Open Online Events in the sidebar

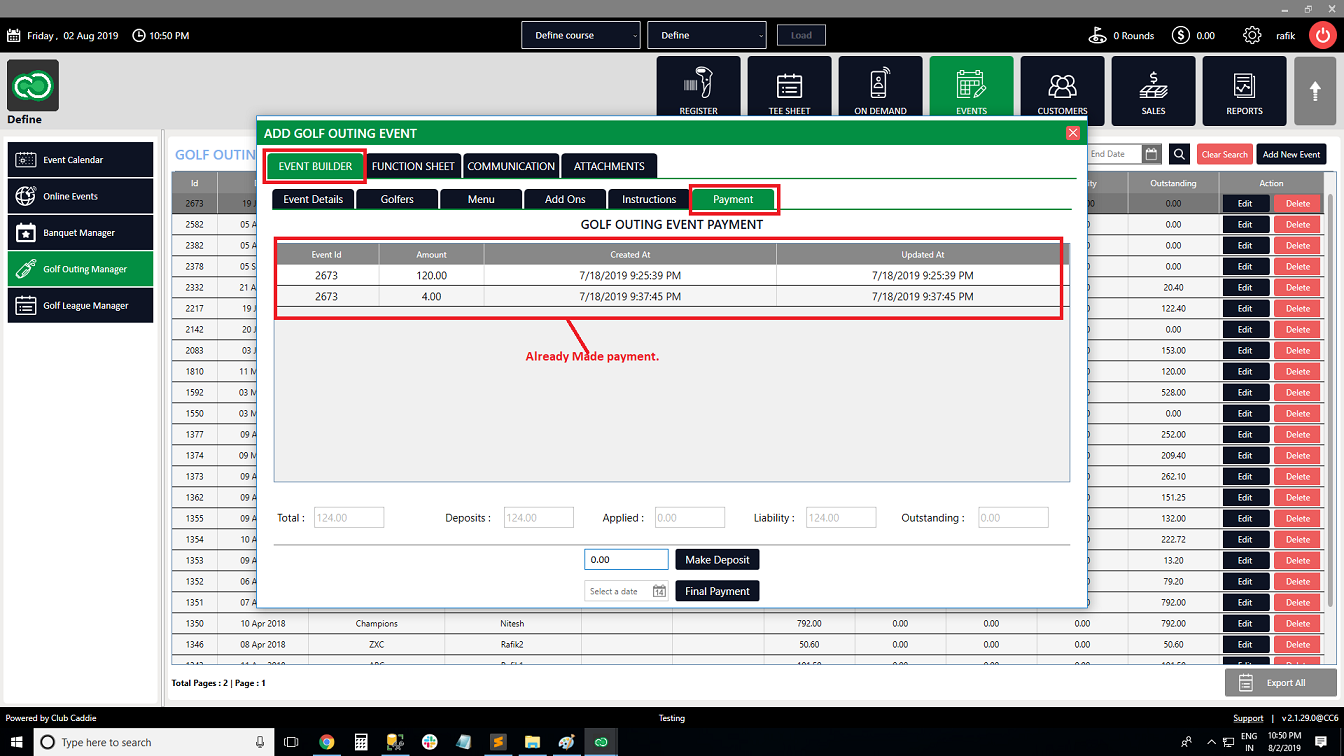(x=81, y=196)
